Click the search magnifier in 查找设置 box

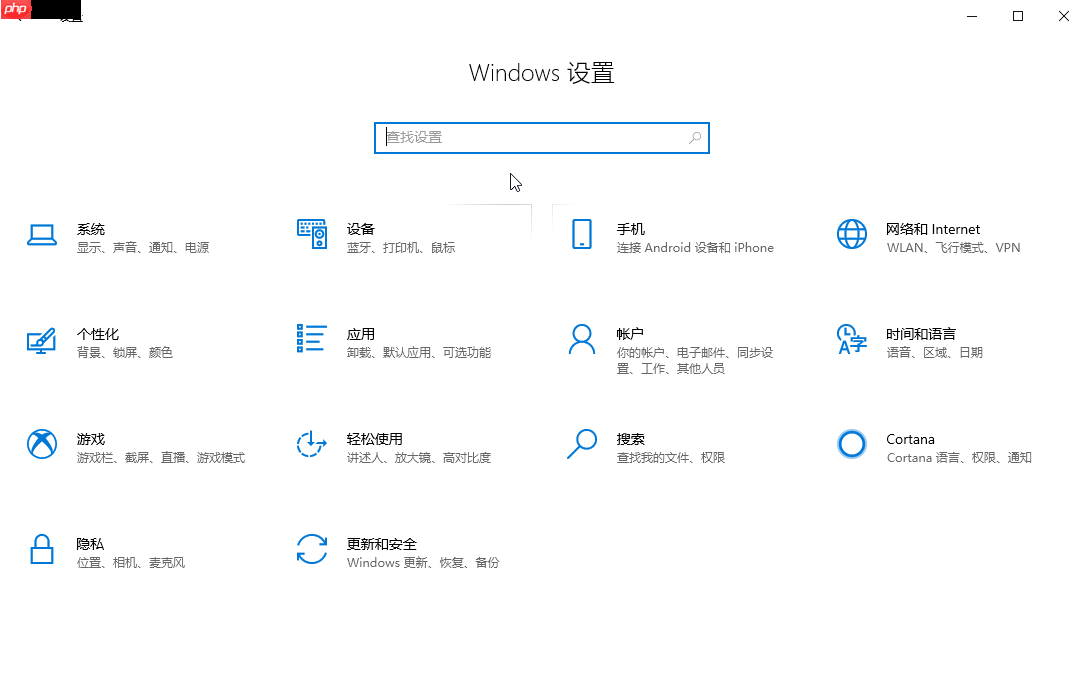point(695,138)
